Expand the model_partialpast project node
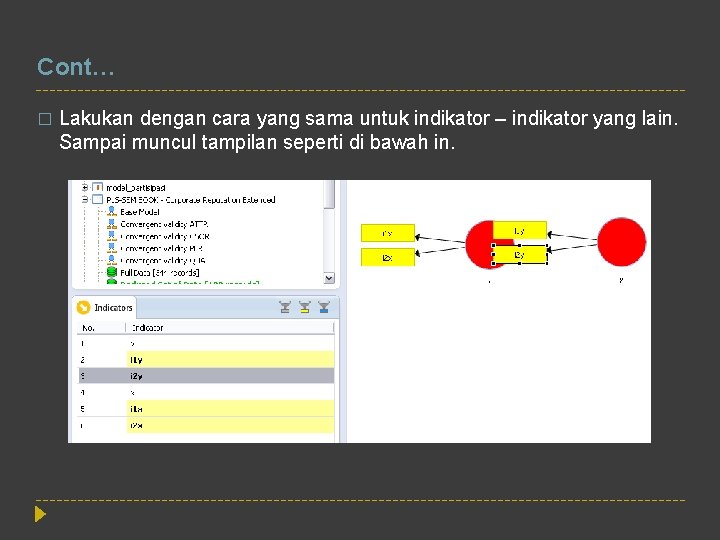The width and height of the screenshot is (720, 540). click(x=85, y=187)
